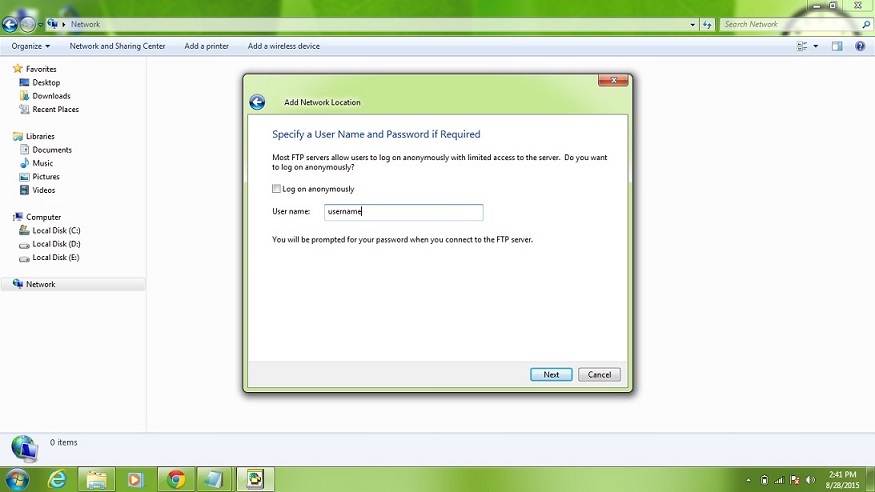
Task: Select Favorites in navigation pane
Action: [41, 69]
